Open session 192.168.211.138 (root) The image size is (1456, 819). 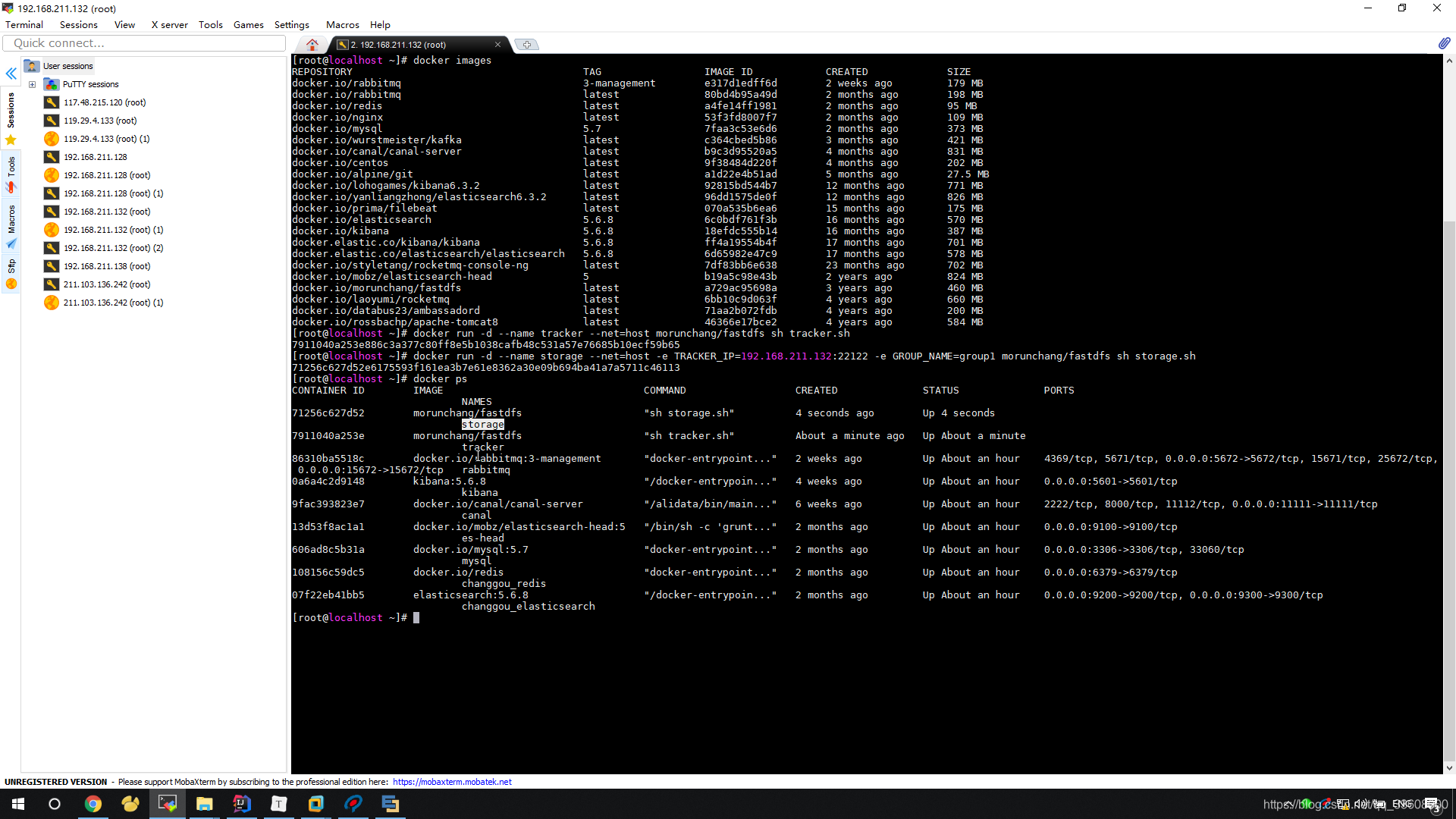107,266
